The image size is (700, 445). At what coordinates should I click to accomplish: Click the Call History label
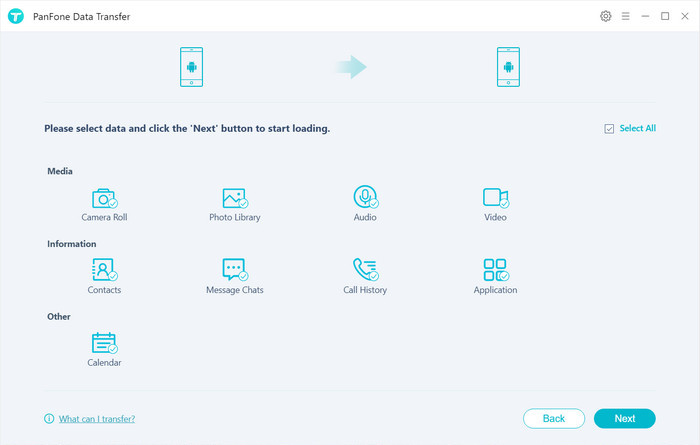pos(365,290)
